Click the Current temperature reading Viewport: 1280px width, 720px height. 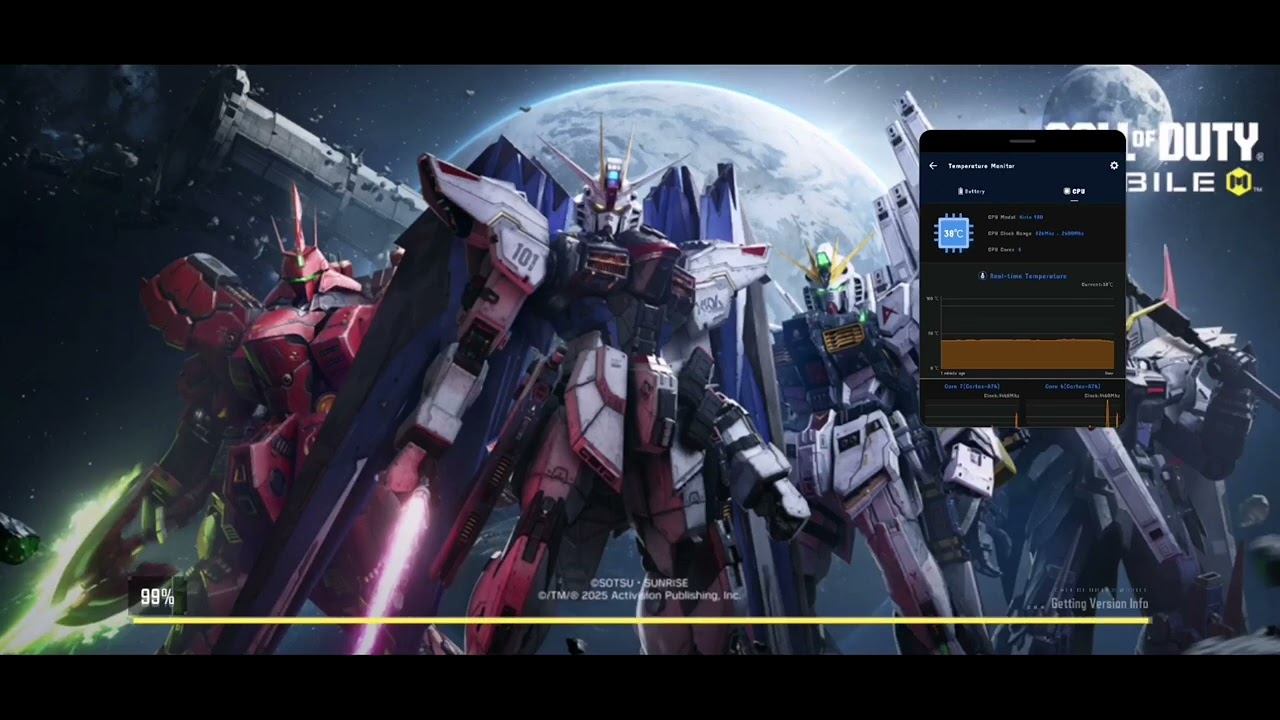[1097, 285]
